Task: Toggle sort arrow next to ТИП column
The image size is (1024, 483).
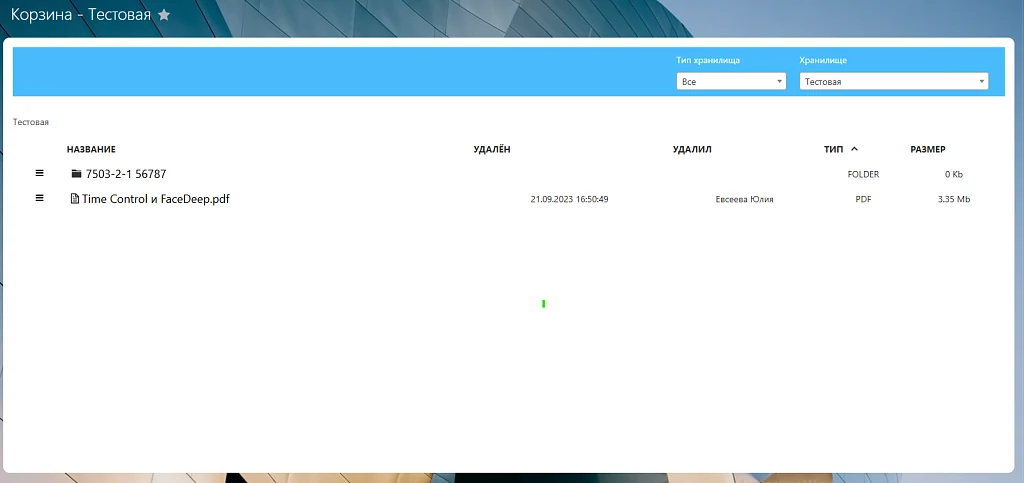Action: point(854,149)
